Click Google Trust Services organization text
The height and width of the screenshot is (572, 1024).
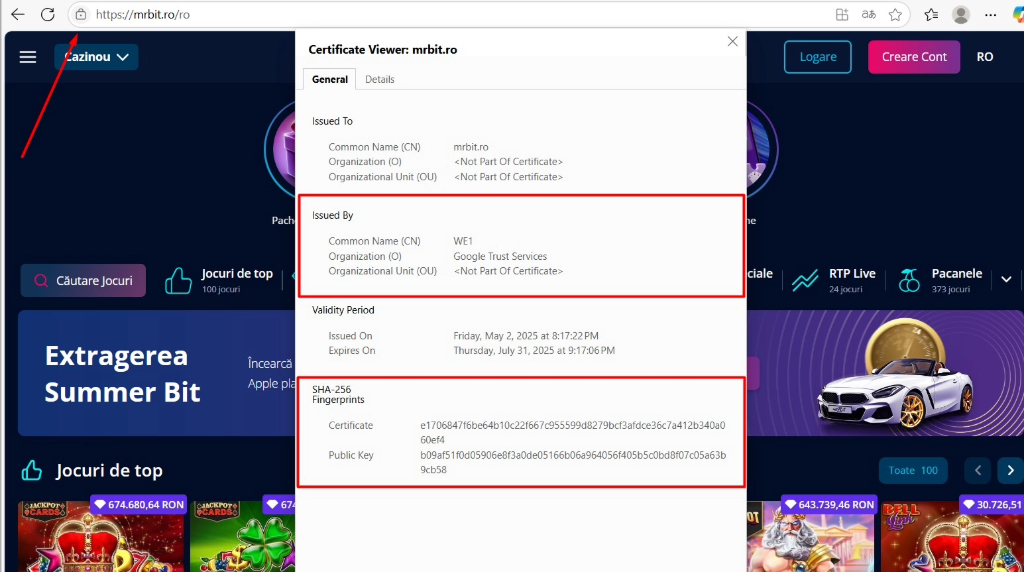[x=500, y=256]
